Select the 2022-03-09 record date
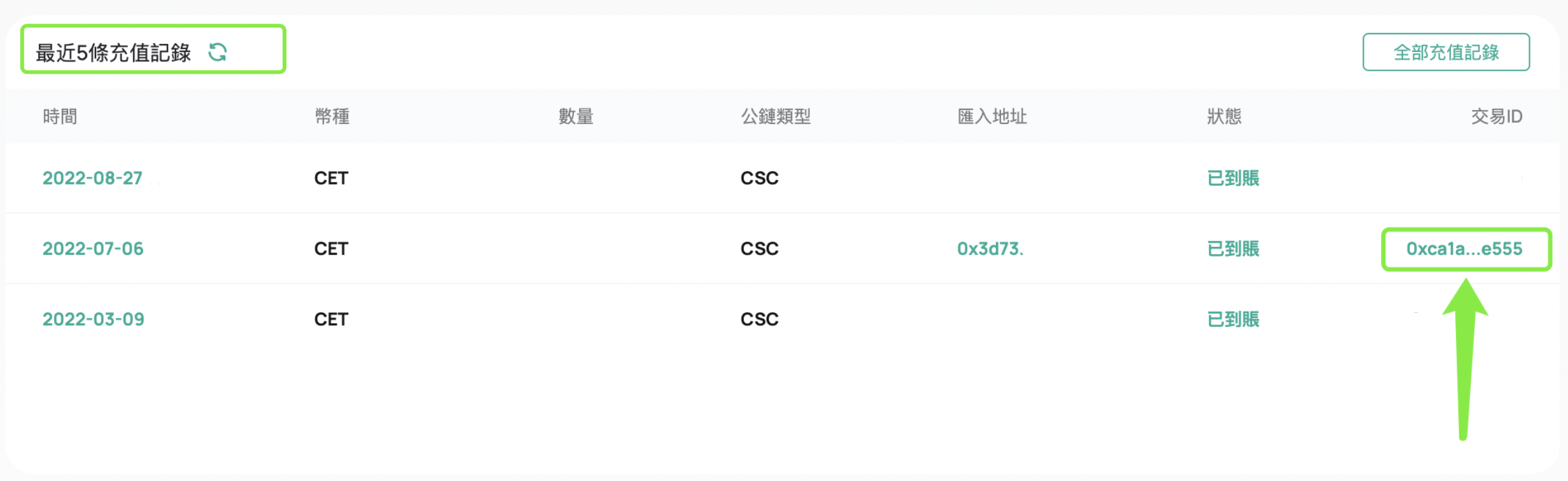 tap(94, 319)
